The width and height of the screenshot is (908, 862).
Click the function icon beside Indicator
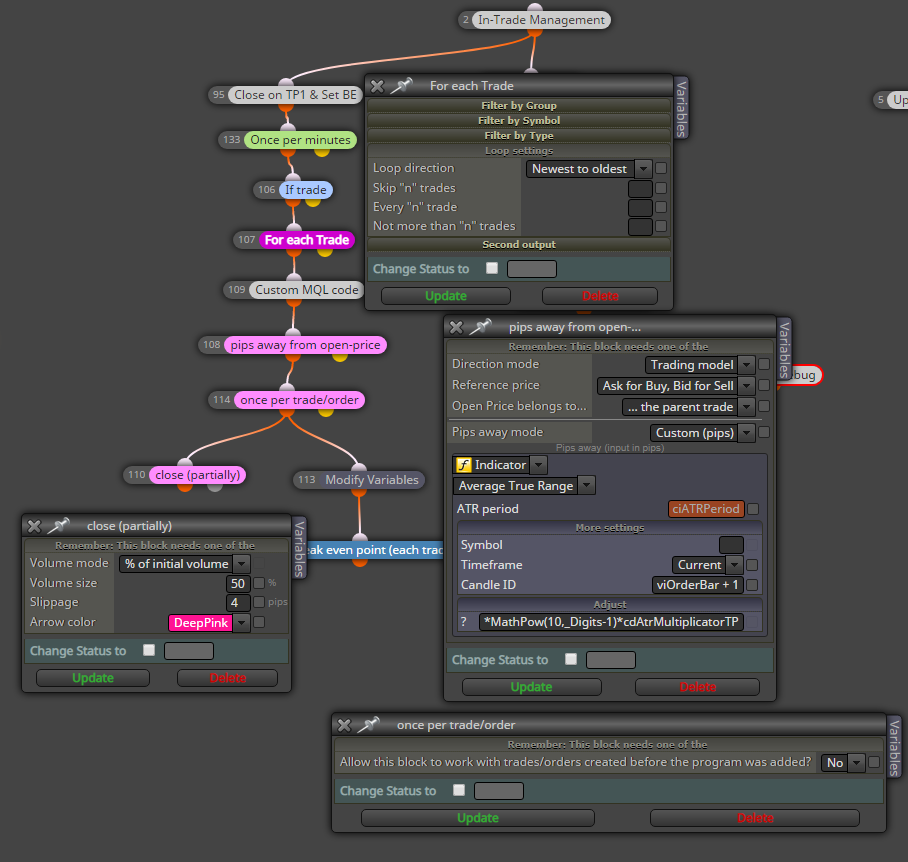464,465
